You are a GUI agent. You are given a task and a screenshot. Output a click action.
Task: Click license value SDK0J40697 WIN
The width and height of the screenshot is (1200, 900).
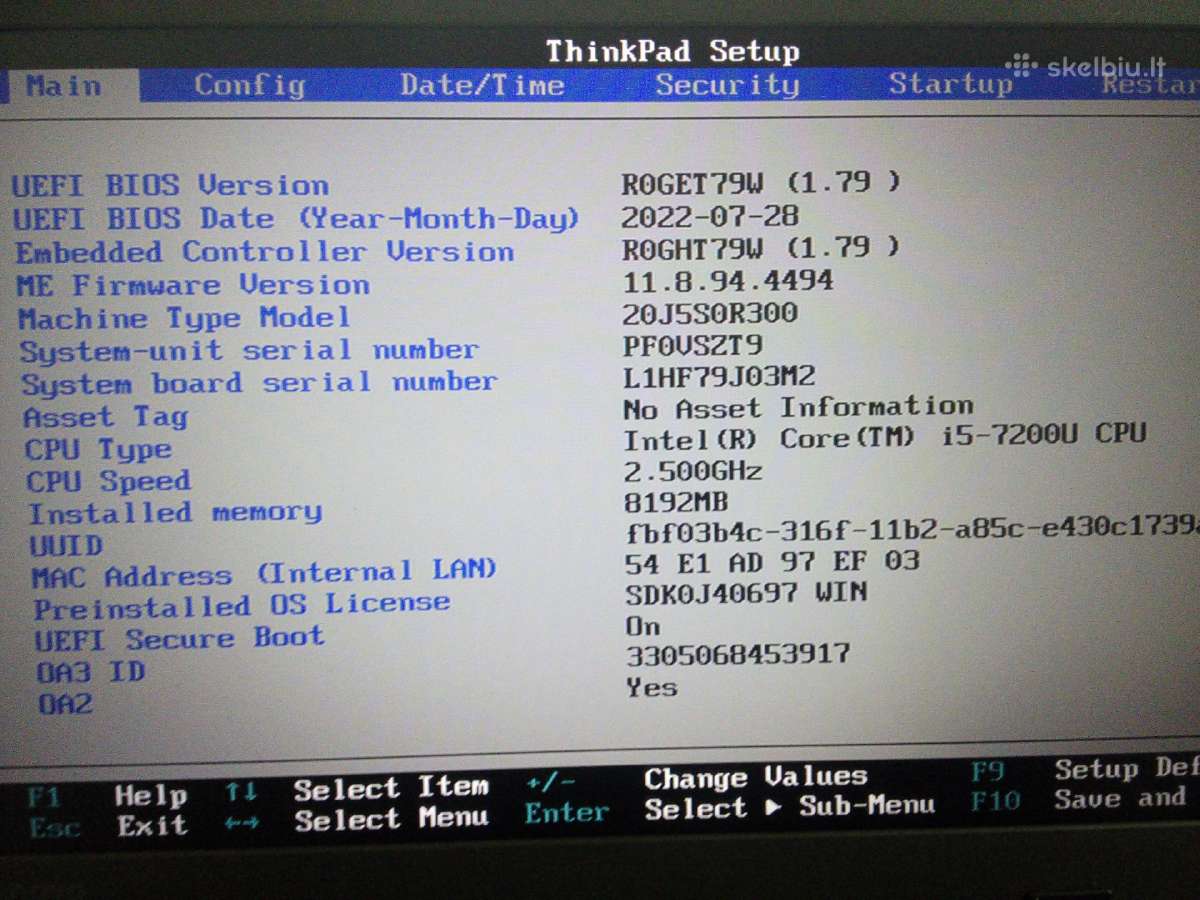(x=746, y=594)
